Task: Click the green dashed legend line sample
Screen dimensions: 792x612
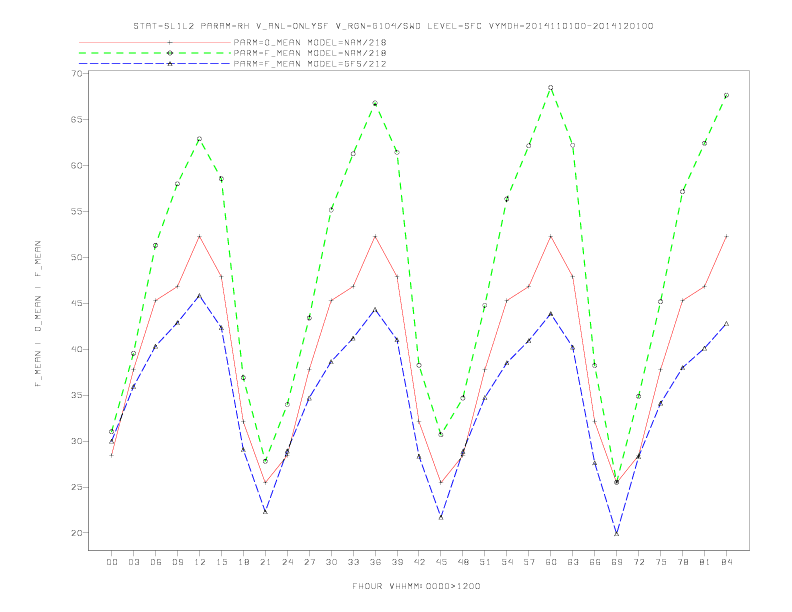Action: (155, 53)
